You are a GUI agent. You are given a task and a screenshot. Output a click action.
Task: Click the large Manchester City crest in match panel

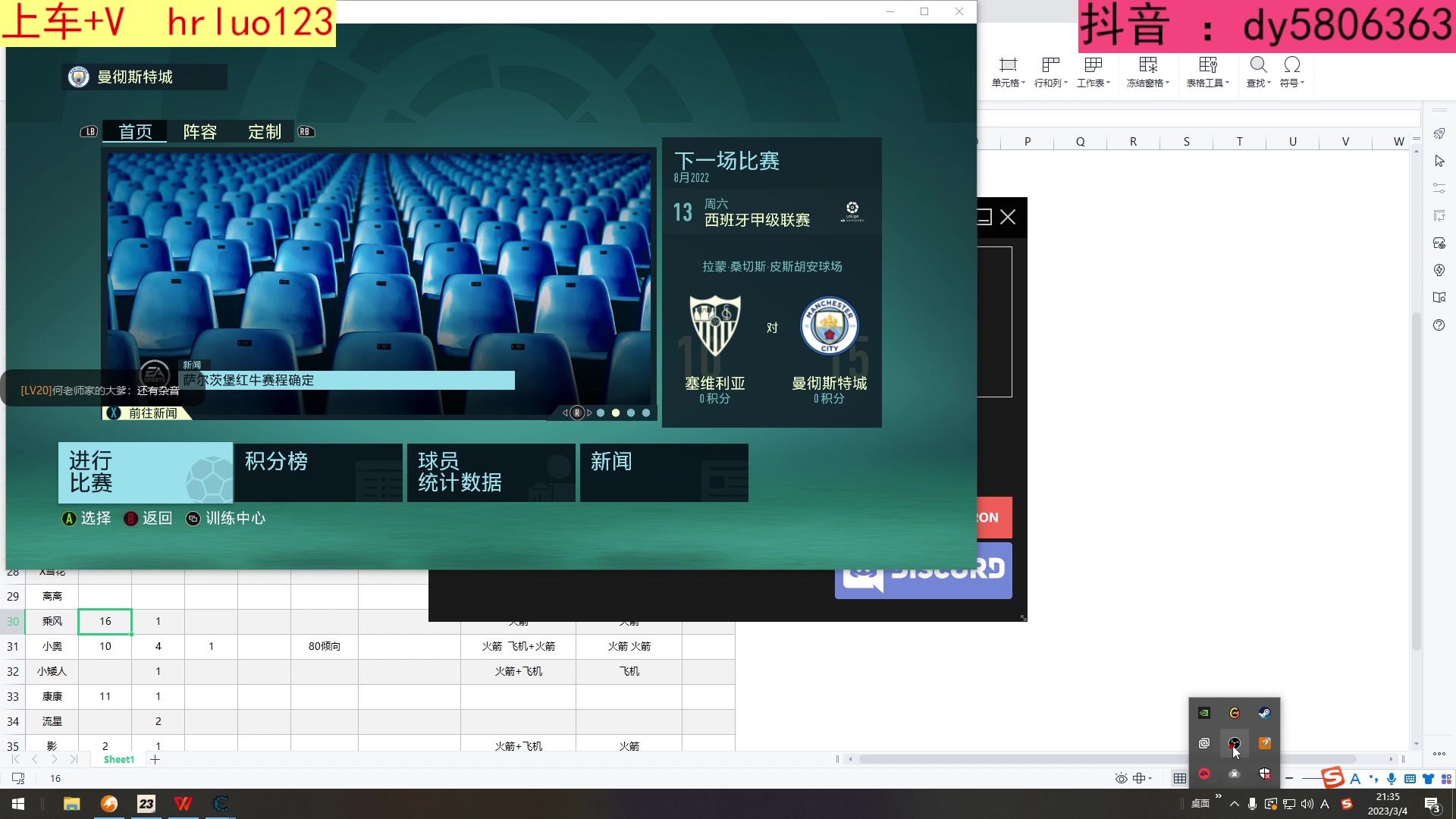click(x=830, y=326)
